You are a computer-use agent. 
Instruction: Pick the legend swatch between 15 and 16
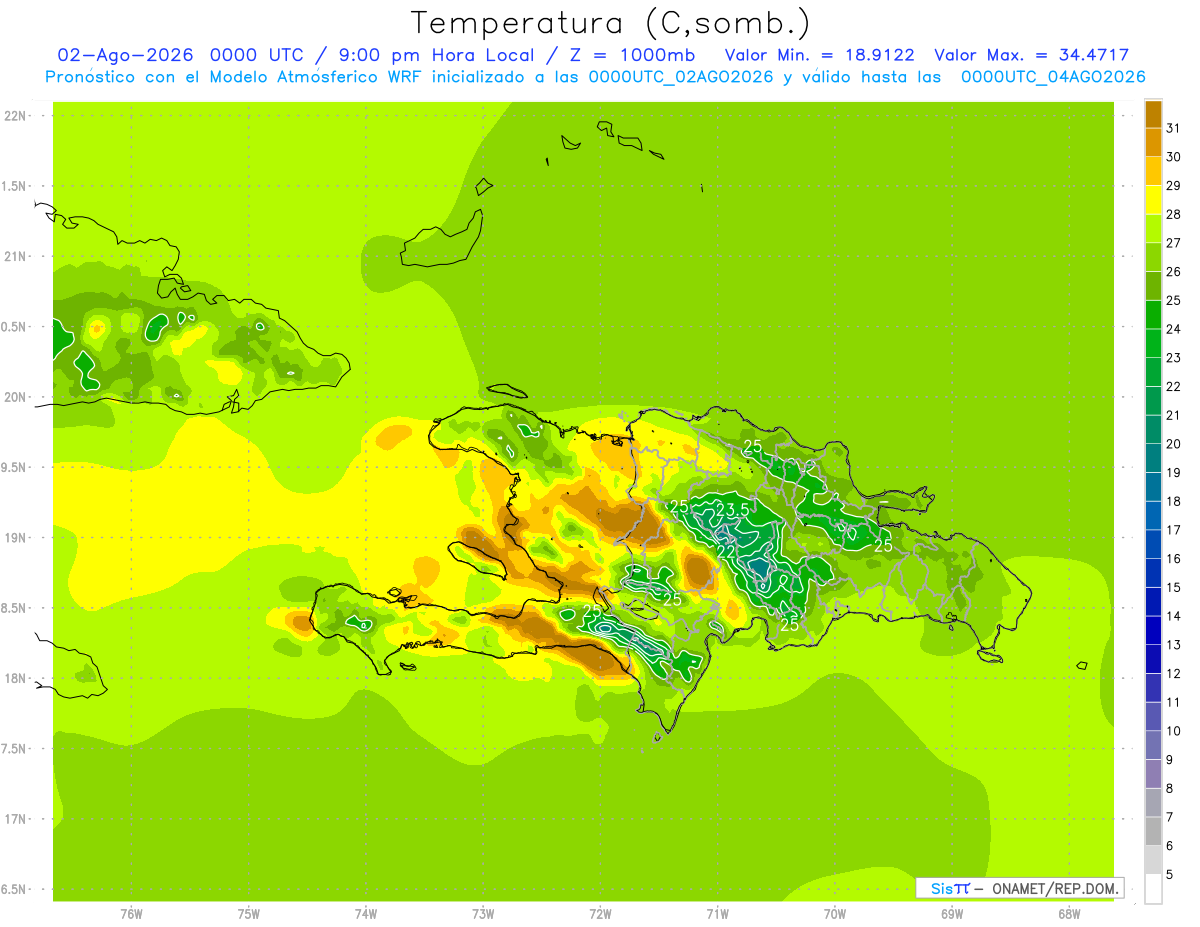[x=1153, y=573]
